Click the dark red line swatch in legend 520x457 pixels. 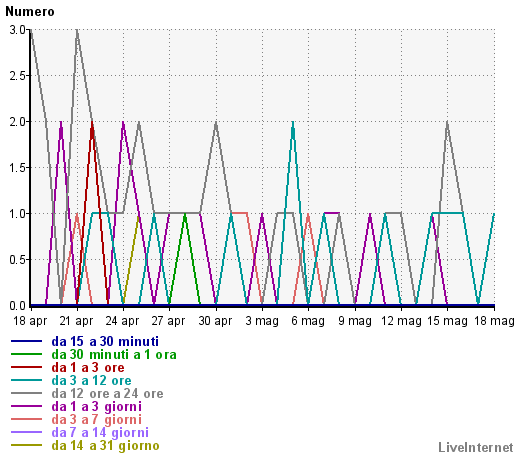26,367
